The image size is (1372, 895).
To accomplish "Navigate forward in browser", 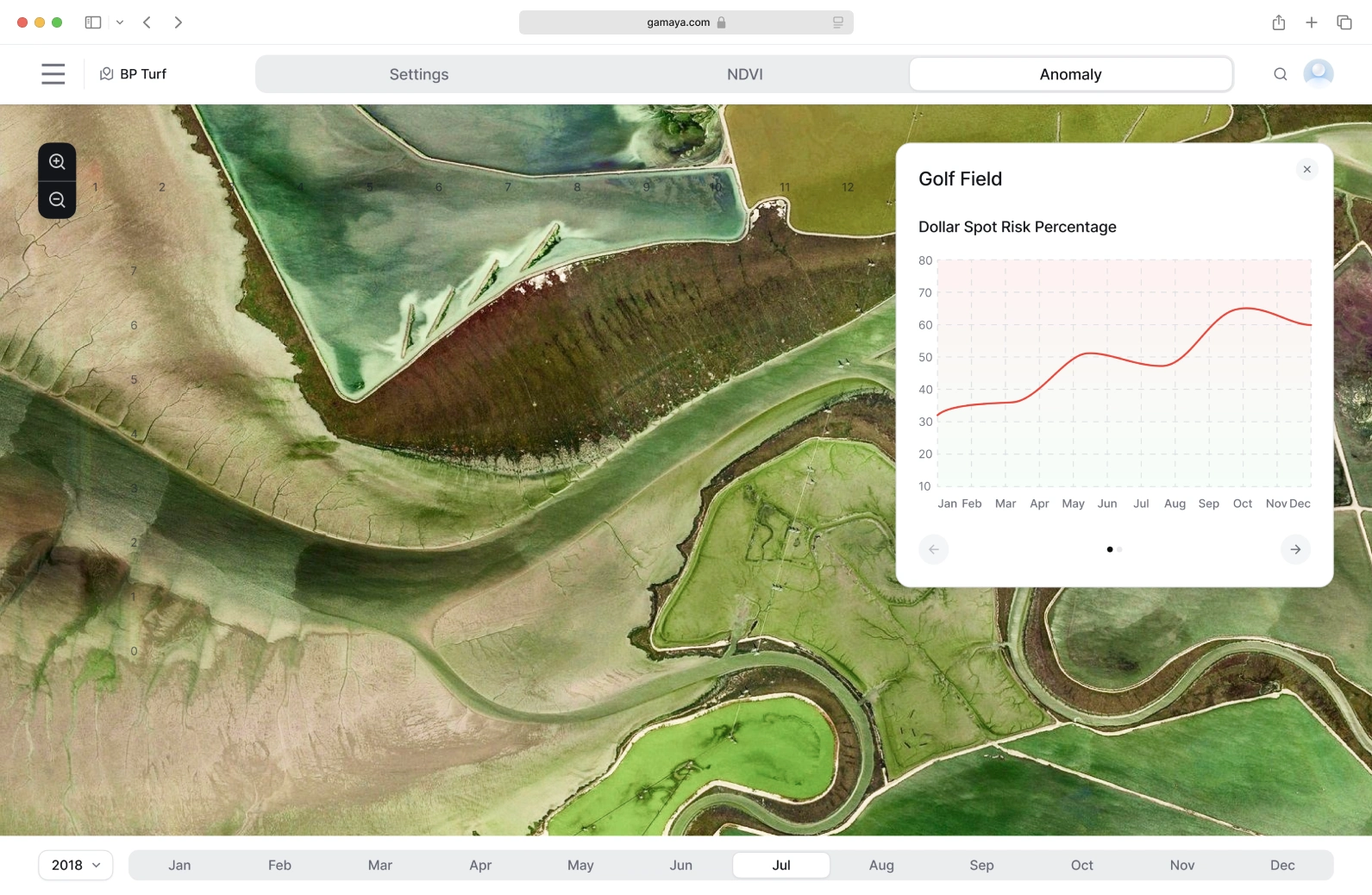I will pos(178,22).
